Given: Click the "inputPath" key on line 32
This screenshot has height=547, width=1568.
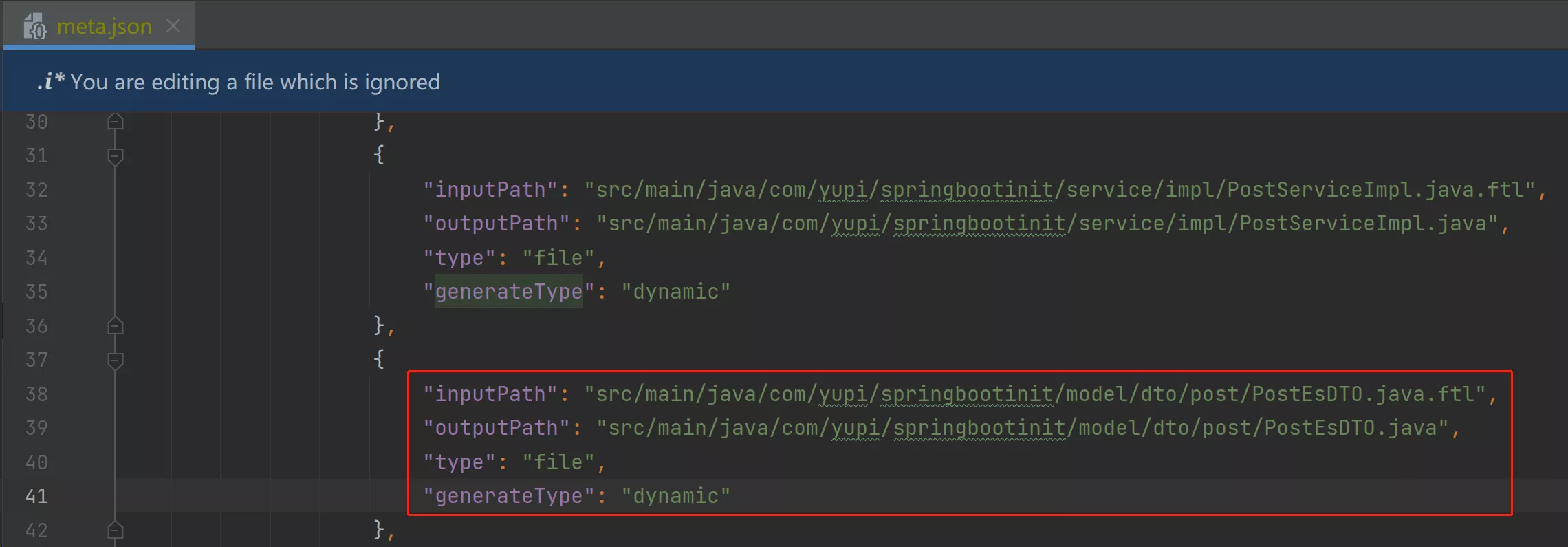Looking at the screenshot, I should 490,189.
